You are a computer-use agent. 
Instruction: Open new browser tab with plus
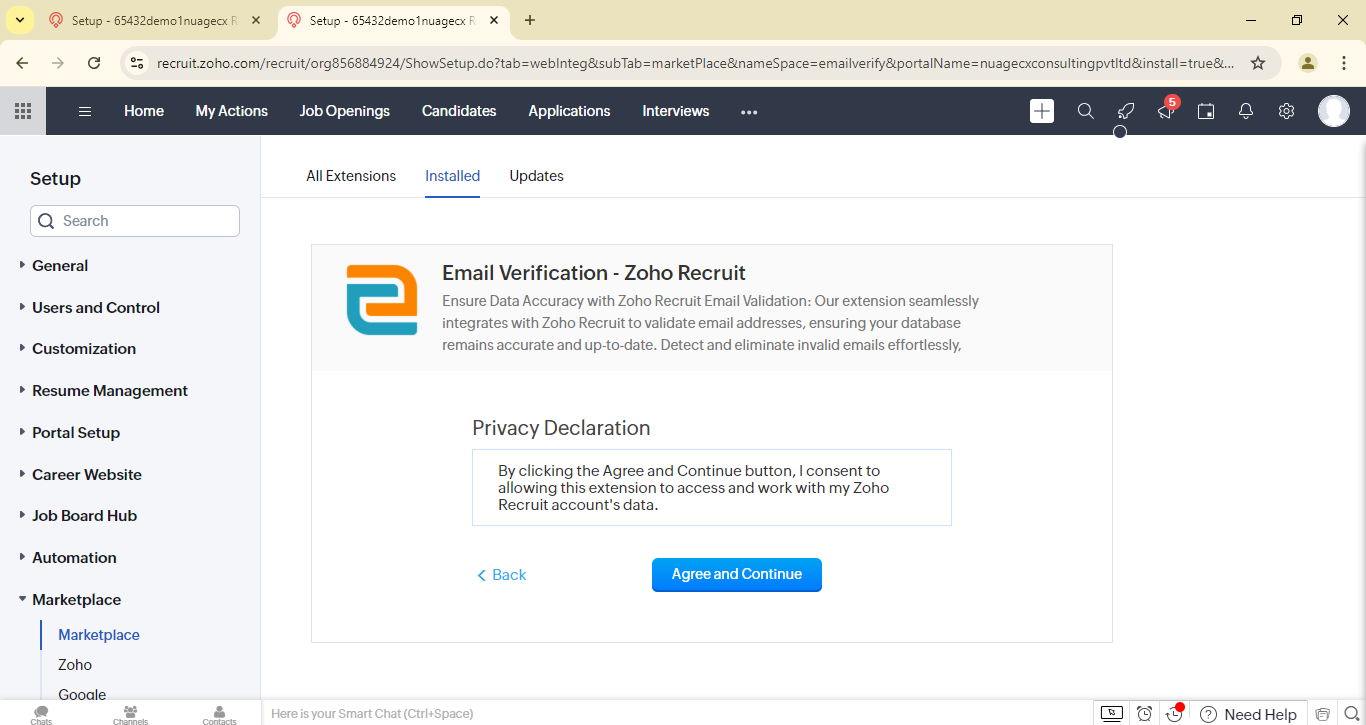point(530,20)
